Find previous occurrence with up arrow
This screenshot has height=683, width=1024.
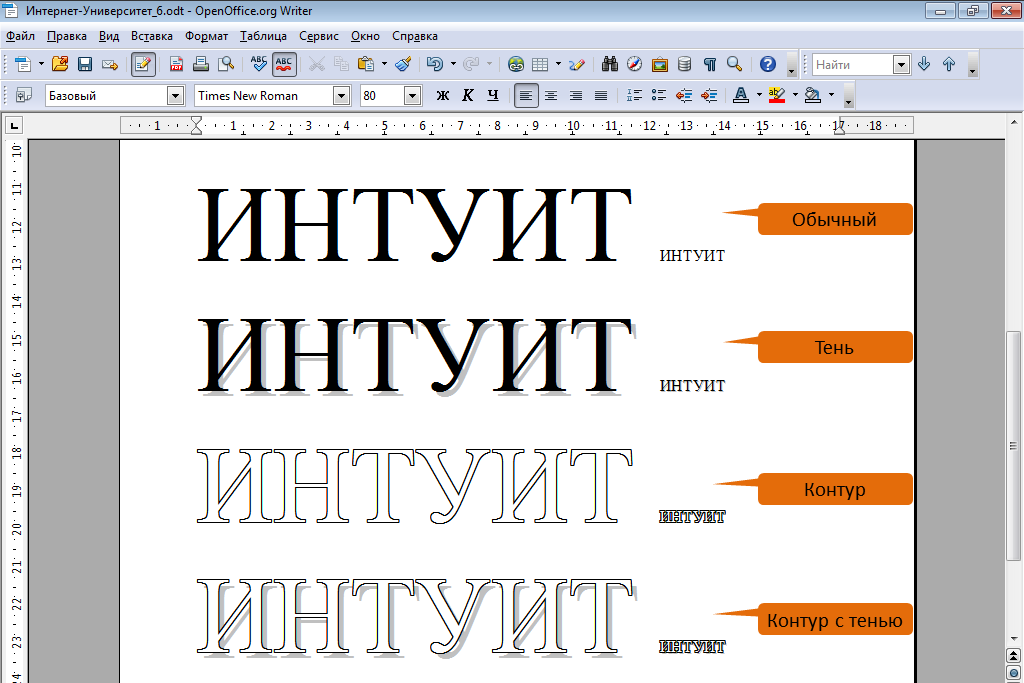(x=949, y=64)
